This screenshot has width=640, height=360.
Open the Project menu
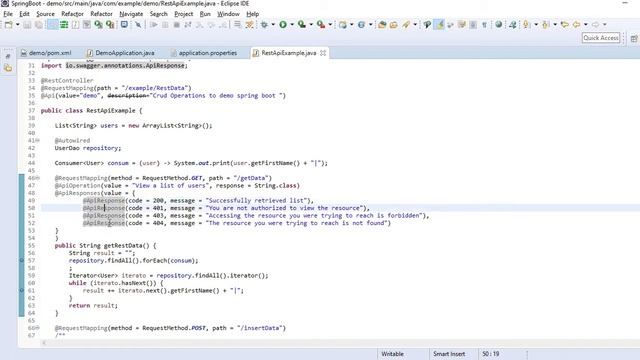click(184, 14)
